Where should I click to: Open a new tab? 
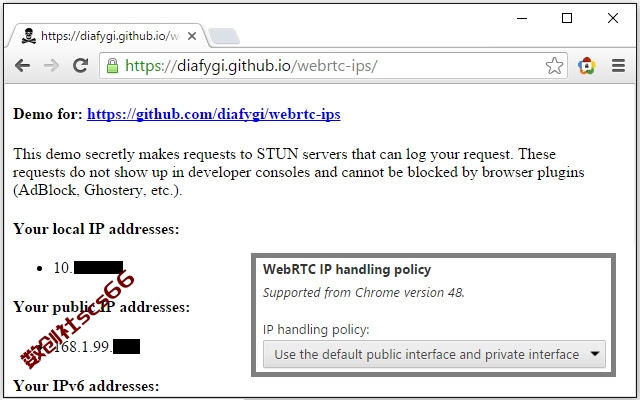[x=224, y=36]
